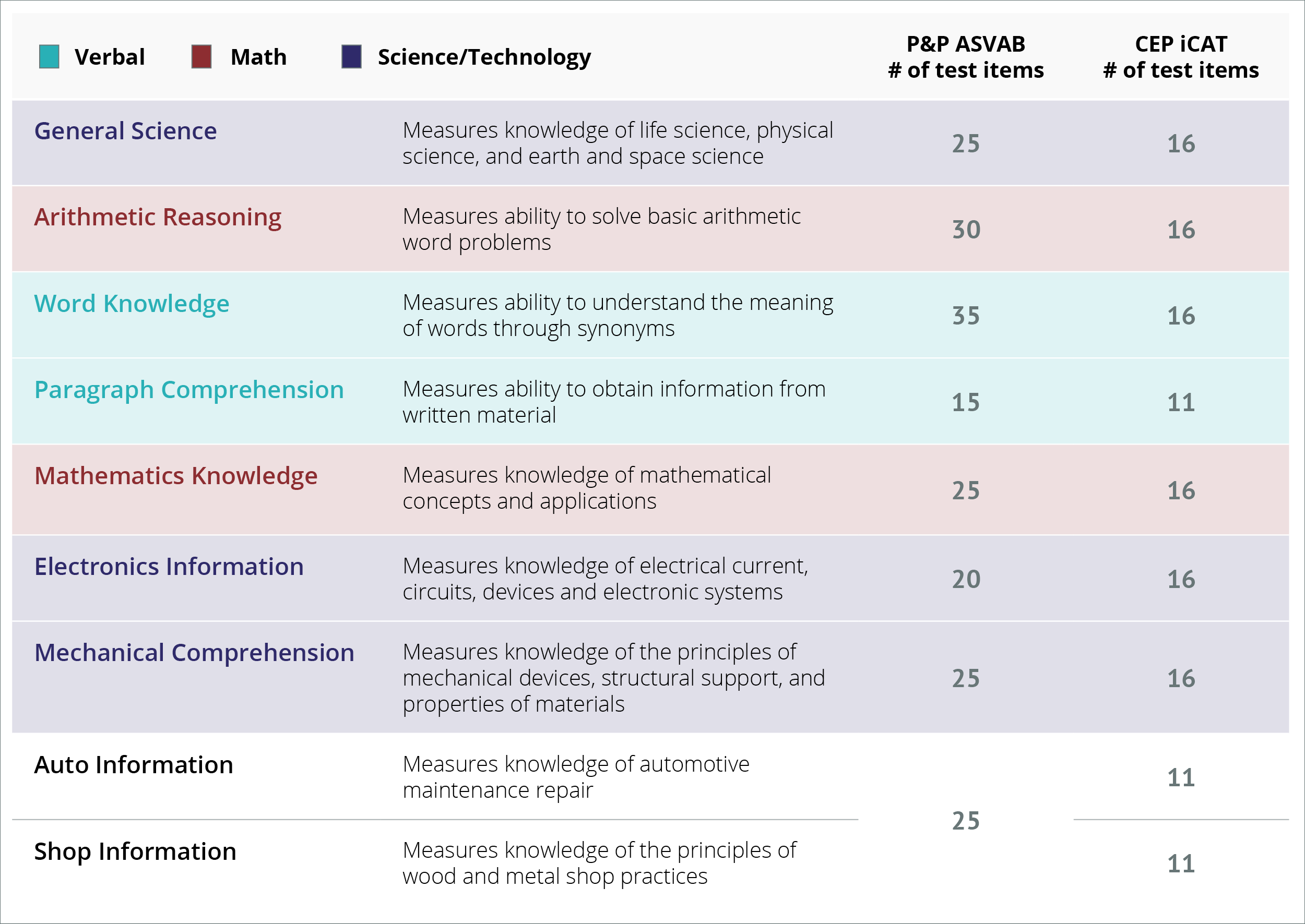Click the P&P ASVAB column header
Screen dimensions: 1305x924
pos(966,57)
